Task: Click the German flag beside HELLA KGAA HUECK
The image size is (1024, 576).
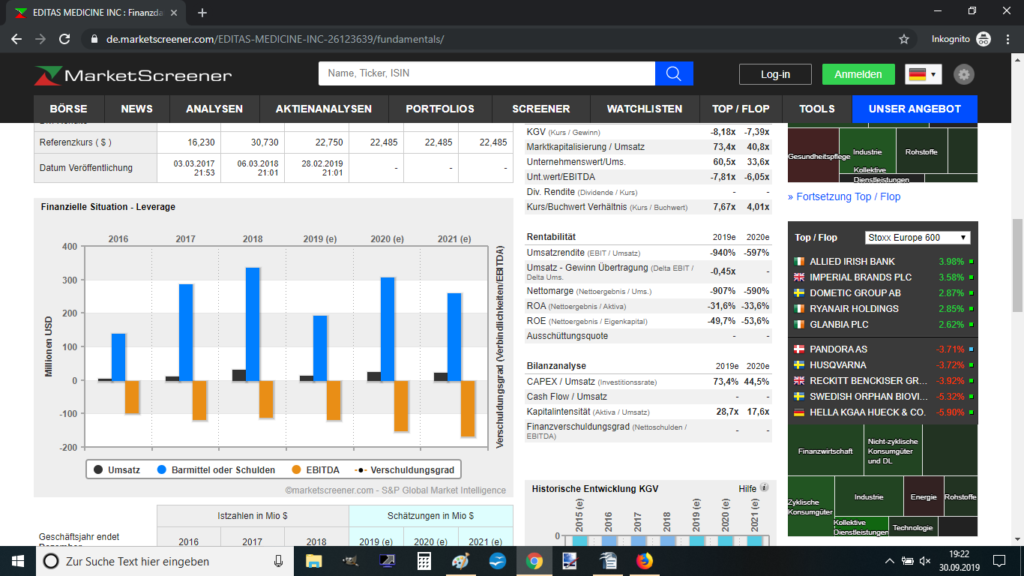Action: click(x=799, y=412)
